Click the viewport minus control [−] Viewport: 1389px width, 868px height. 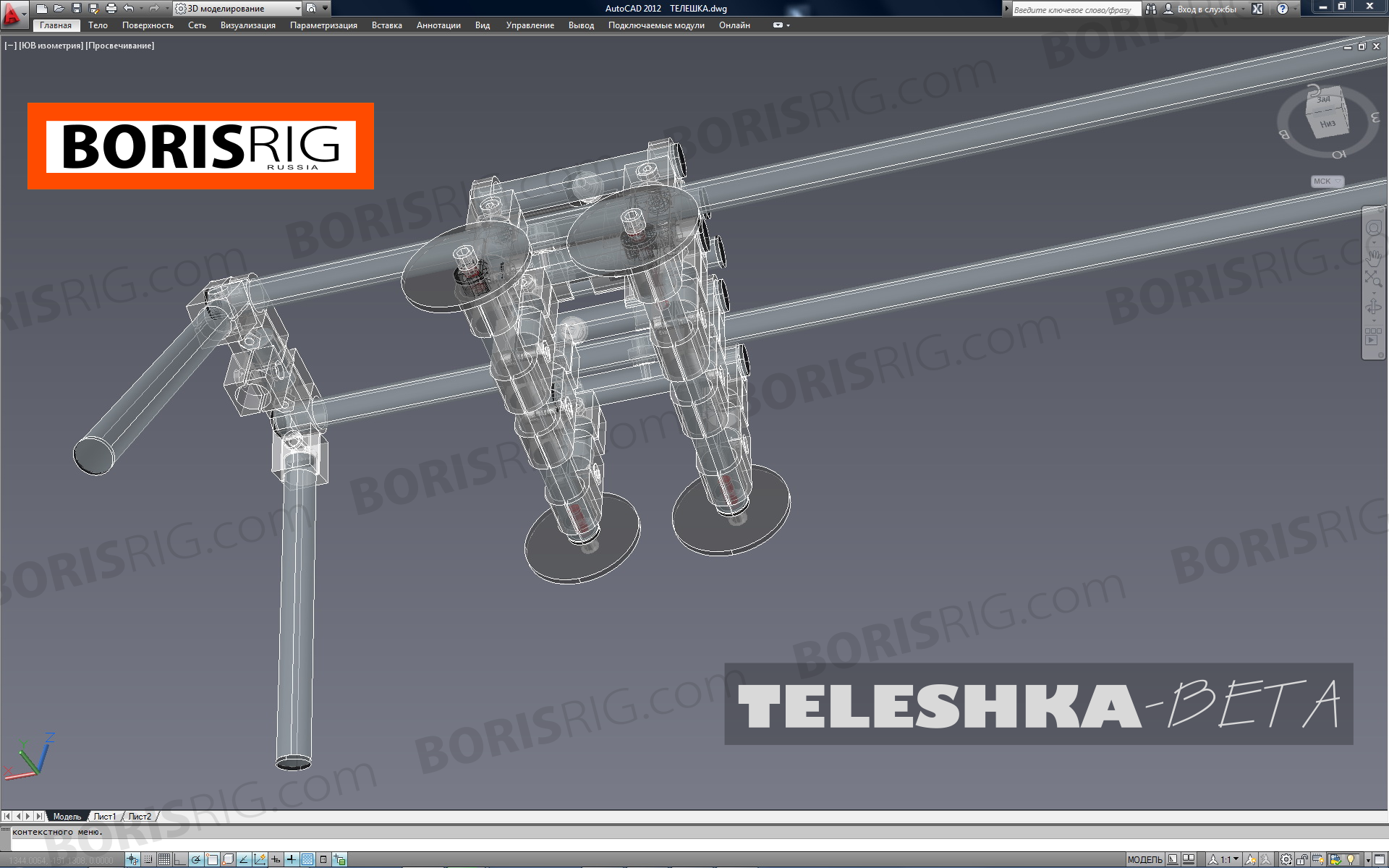[10, 46]
